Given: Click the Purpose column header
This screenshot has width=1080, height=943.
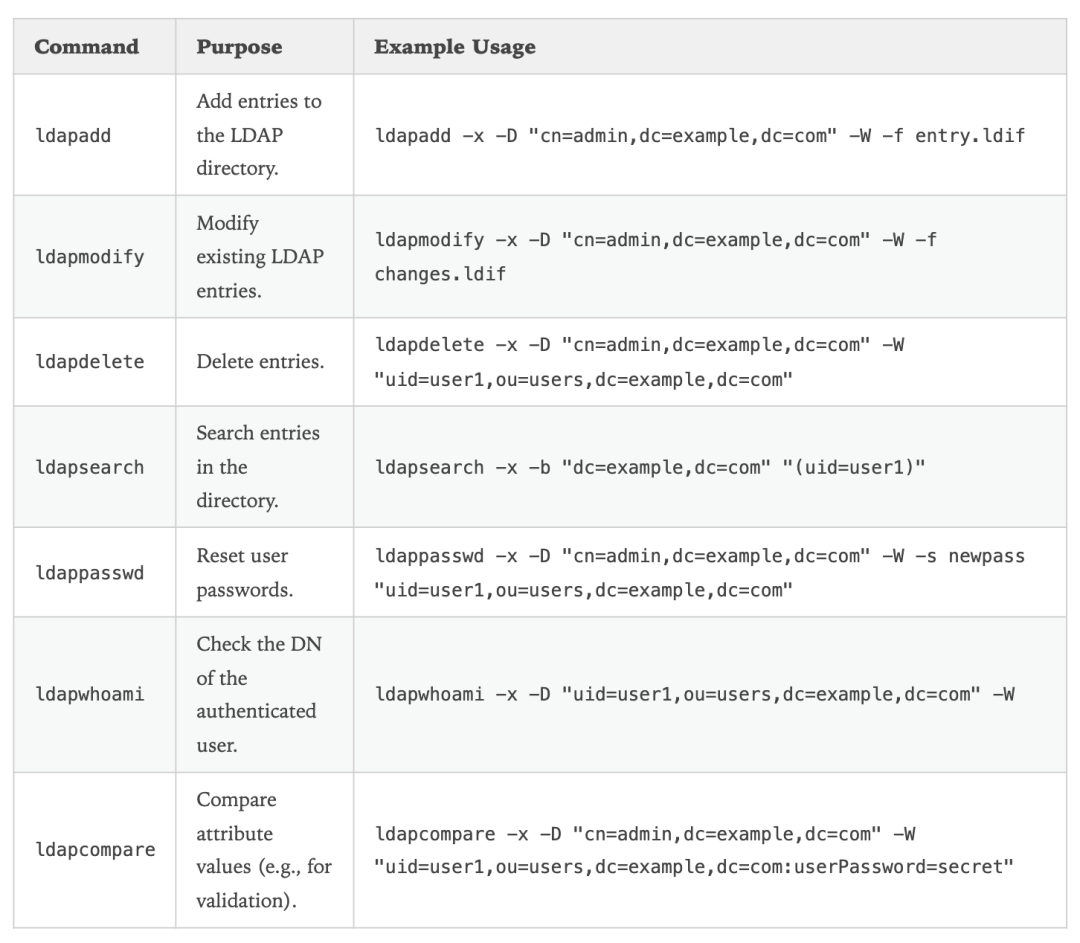Looking at the screenshot, I should point(239,47).
